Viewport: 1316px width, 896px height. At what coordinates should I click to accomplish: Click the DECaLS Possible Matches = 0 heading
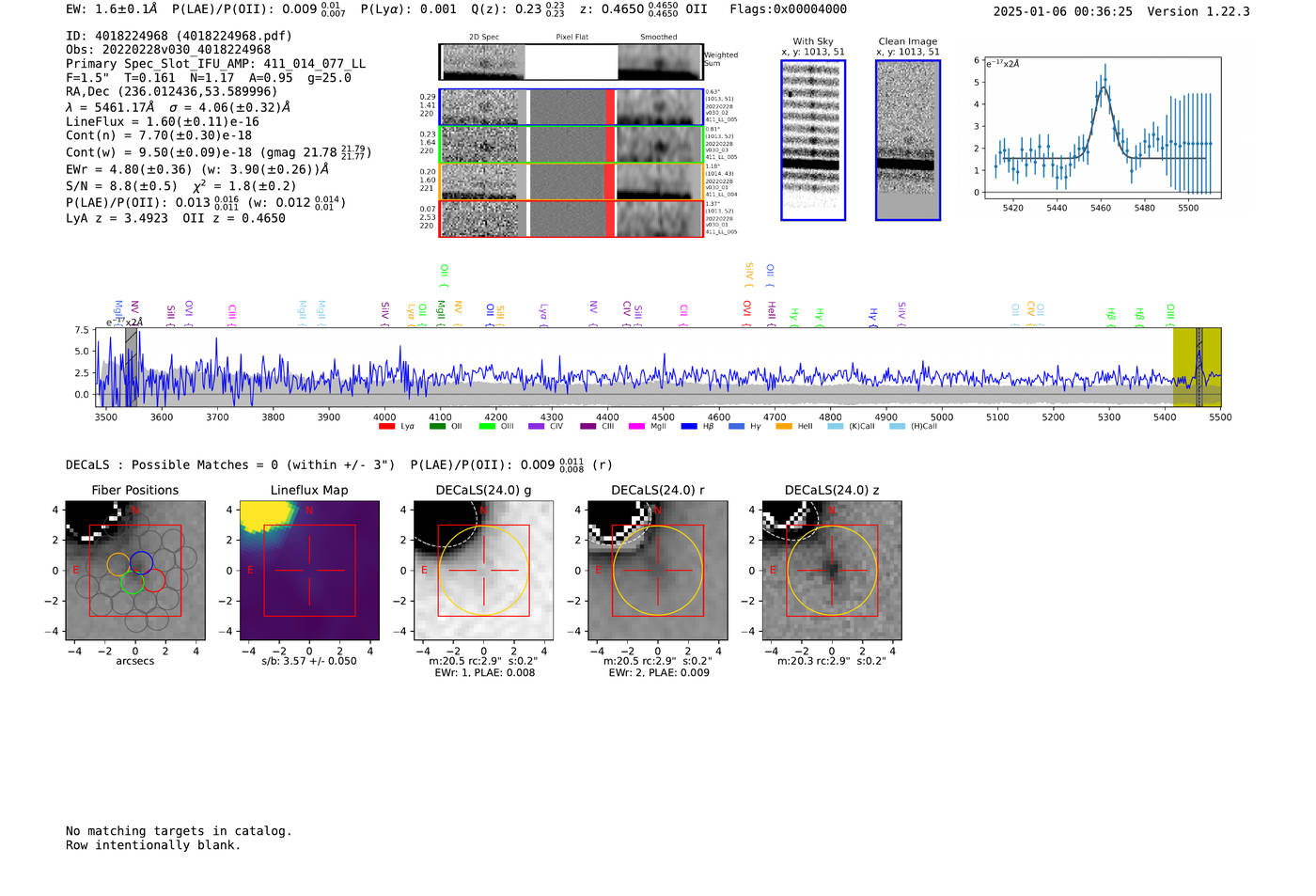click(x=230, y=464)
